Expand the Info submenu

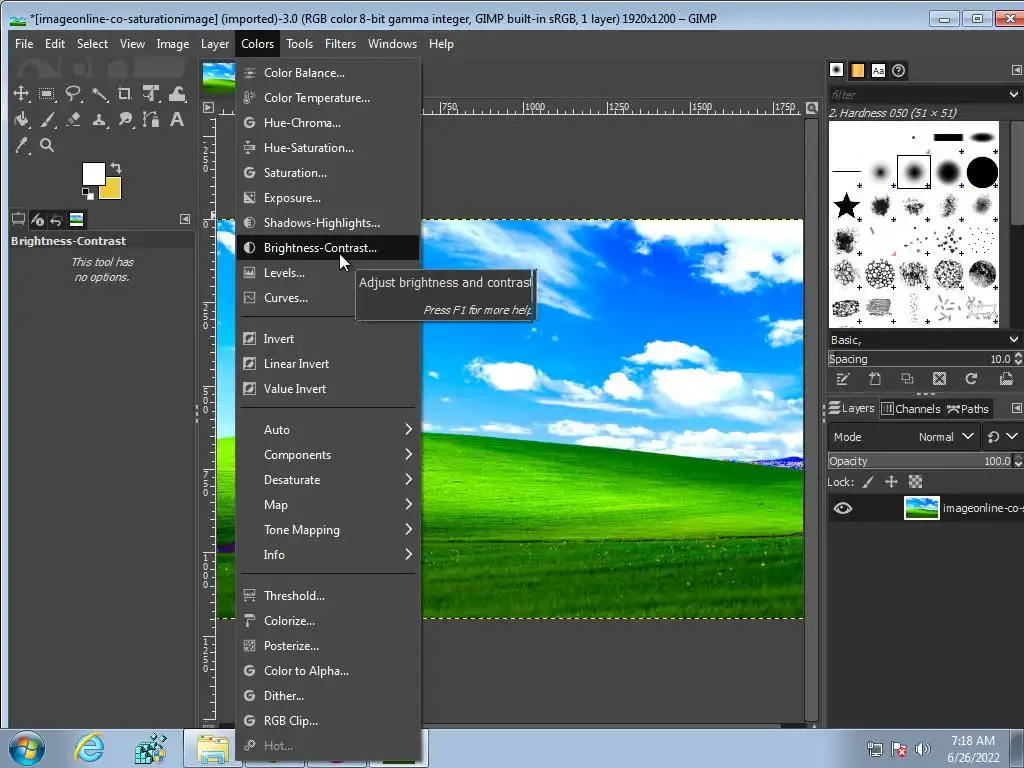328,554
